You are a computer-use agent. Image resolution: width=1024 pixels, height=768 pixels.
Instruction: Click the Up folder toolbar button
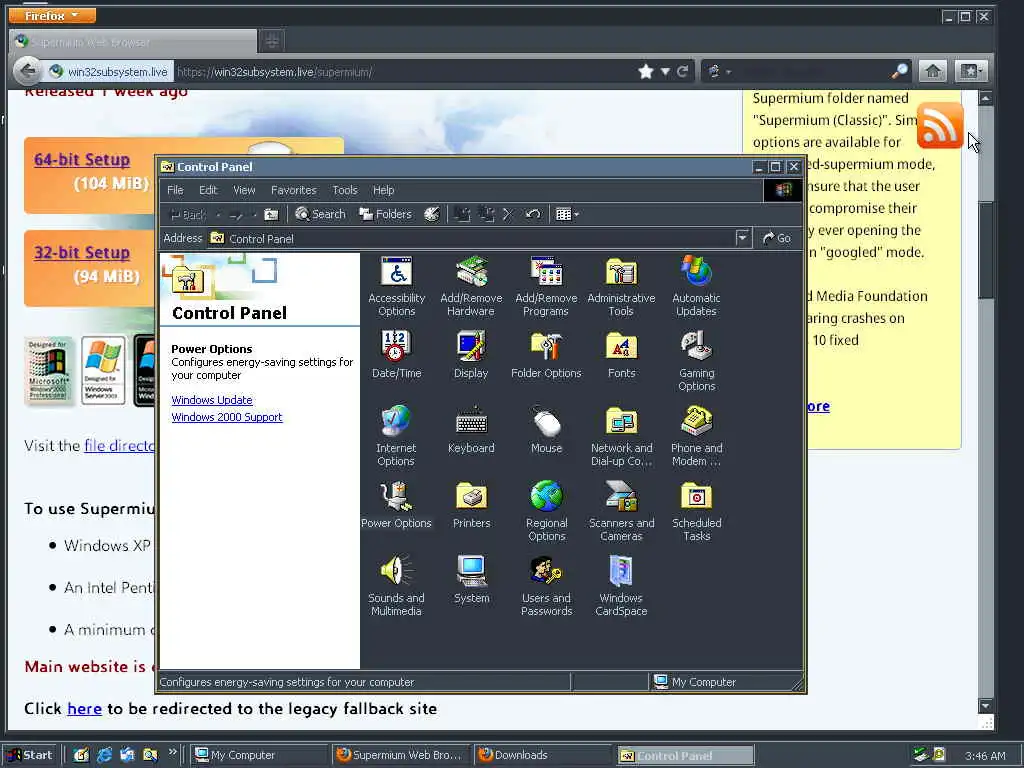tap(271, 214)
